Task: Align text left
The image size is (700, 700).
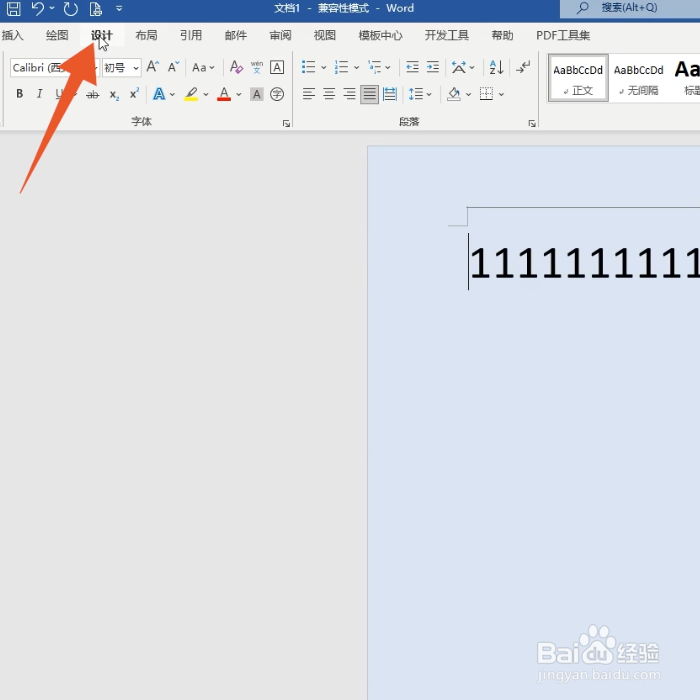Action: [x=308, y=94]
